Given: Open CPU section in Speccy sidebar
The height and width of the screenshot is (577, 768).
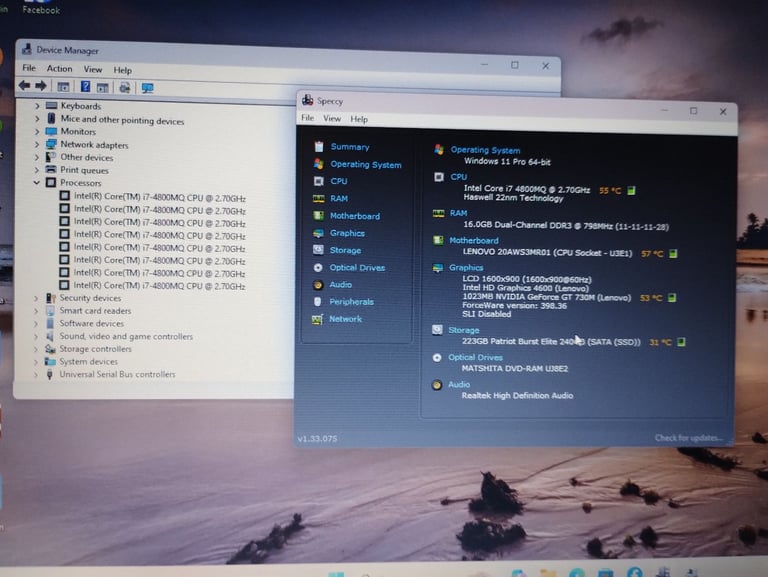Looking at the screenshot, I should pos(338,181).
